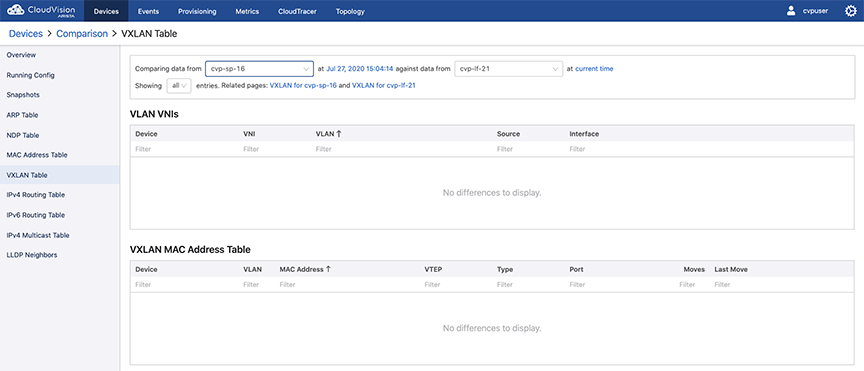Click the Comparison breadcrumb link
The height and width of the screenshot is (371, 864).
tap(82, 34)
